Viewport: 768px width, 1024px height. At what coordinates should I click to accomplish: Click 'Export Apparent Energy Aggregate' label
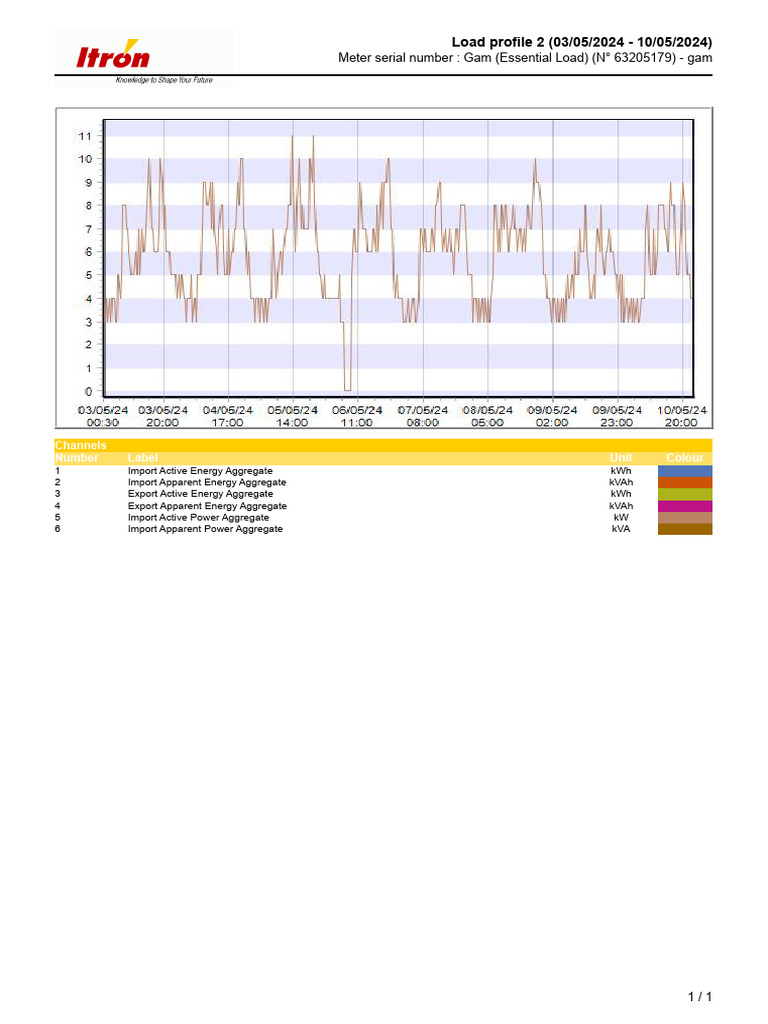point(207,506)
